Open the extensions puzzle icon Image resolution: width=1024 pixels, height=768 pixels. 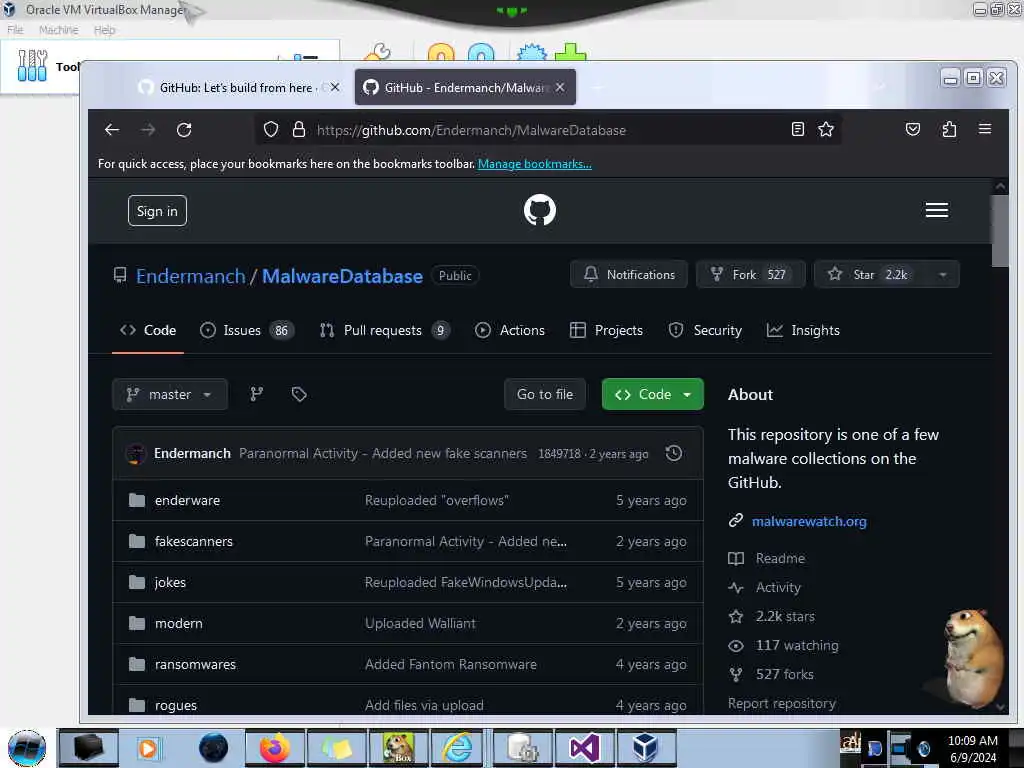[949, 129]
